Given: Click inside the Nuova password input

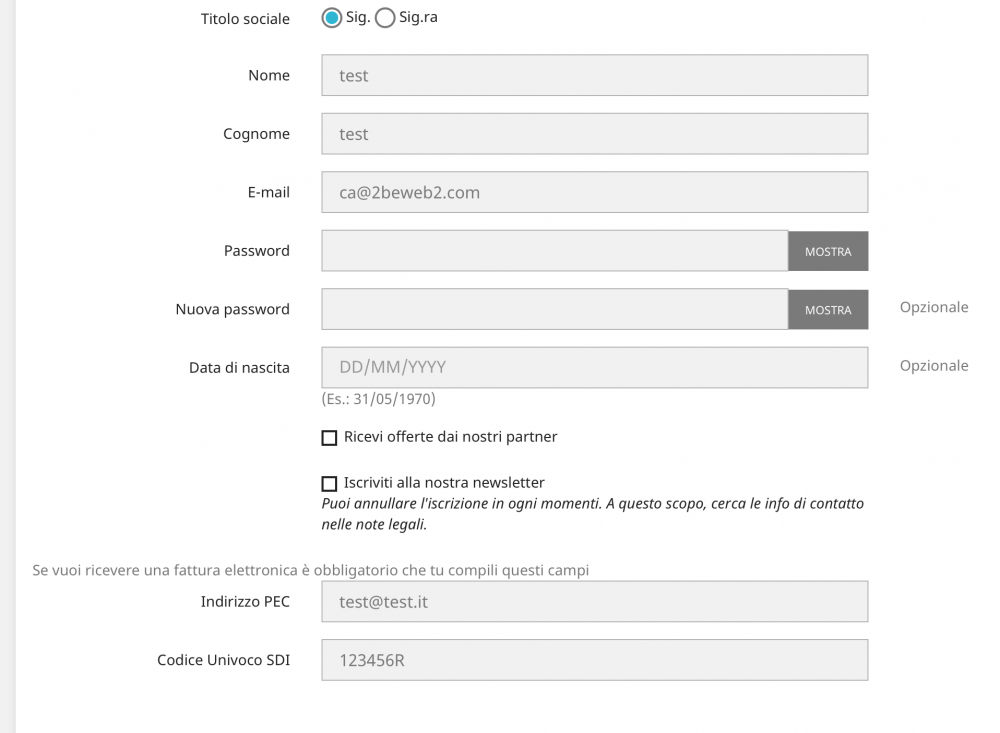Looking at the screenshot, I should [554, 309].
